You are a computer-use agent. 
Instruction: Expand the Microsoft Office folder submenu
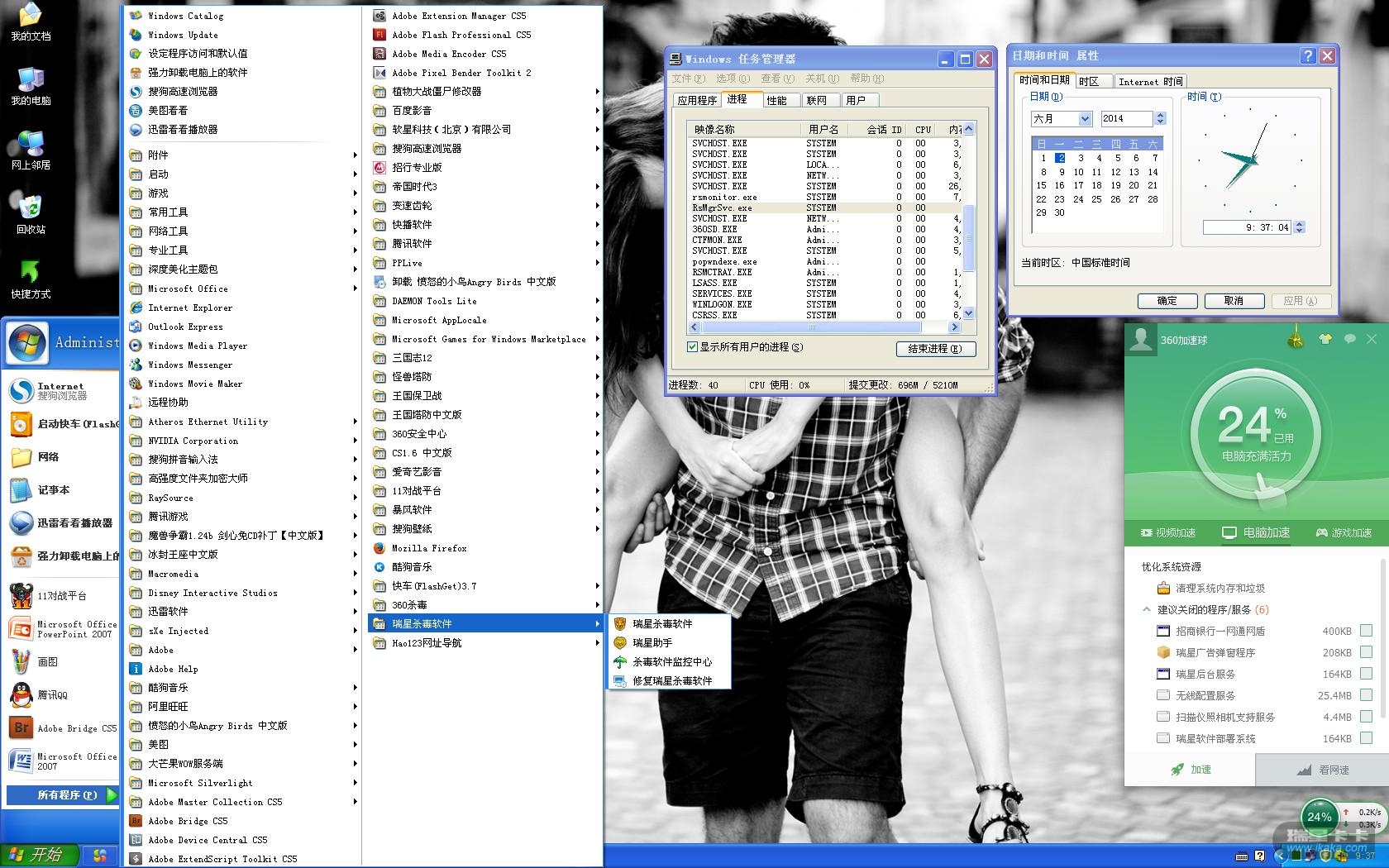[188, 289]
